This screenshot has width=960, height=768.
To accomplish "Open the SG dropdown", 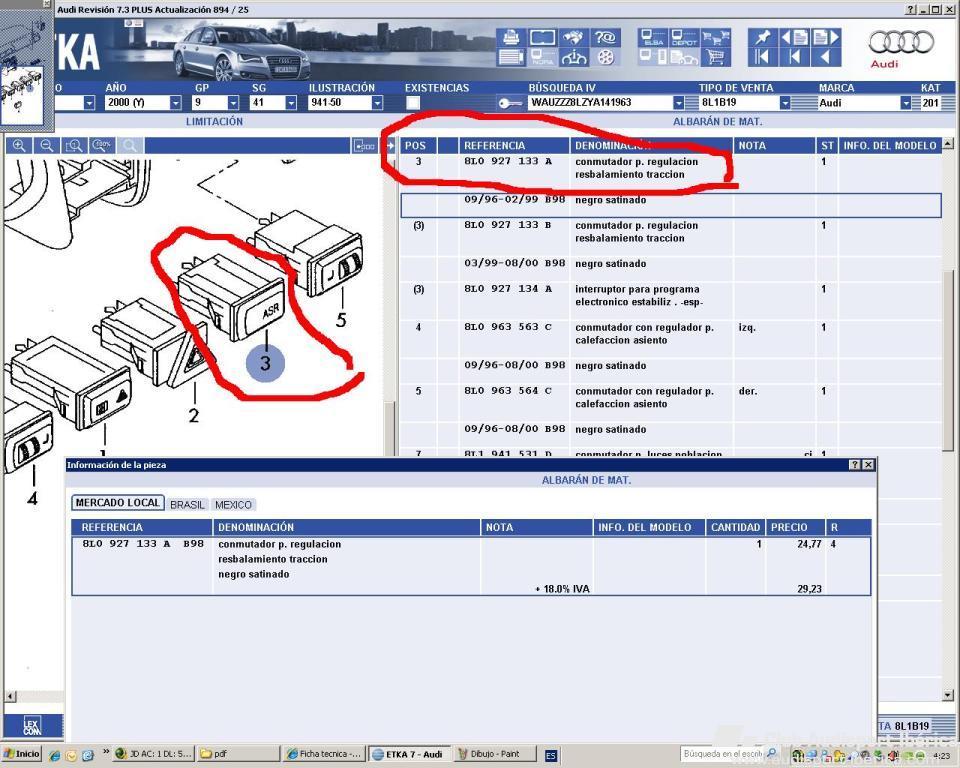I will click(291, 103).
